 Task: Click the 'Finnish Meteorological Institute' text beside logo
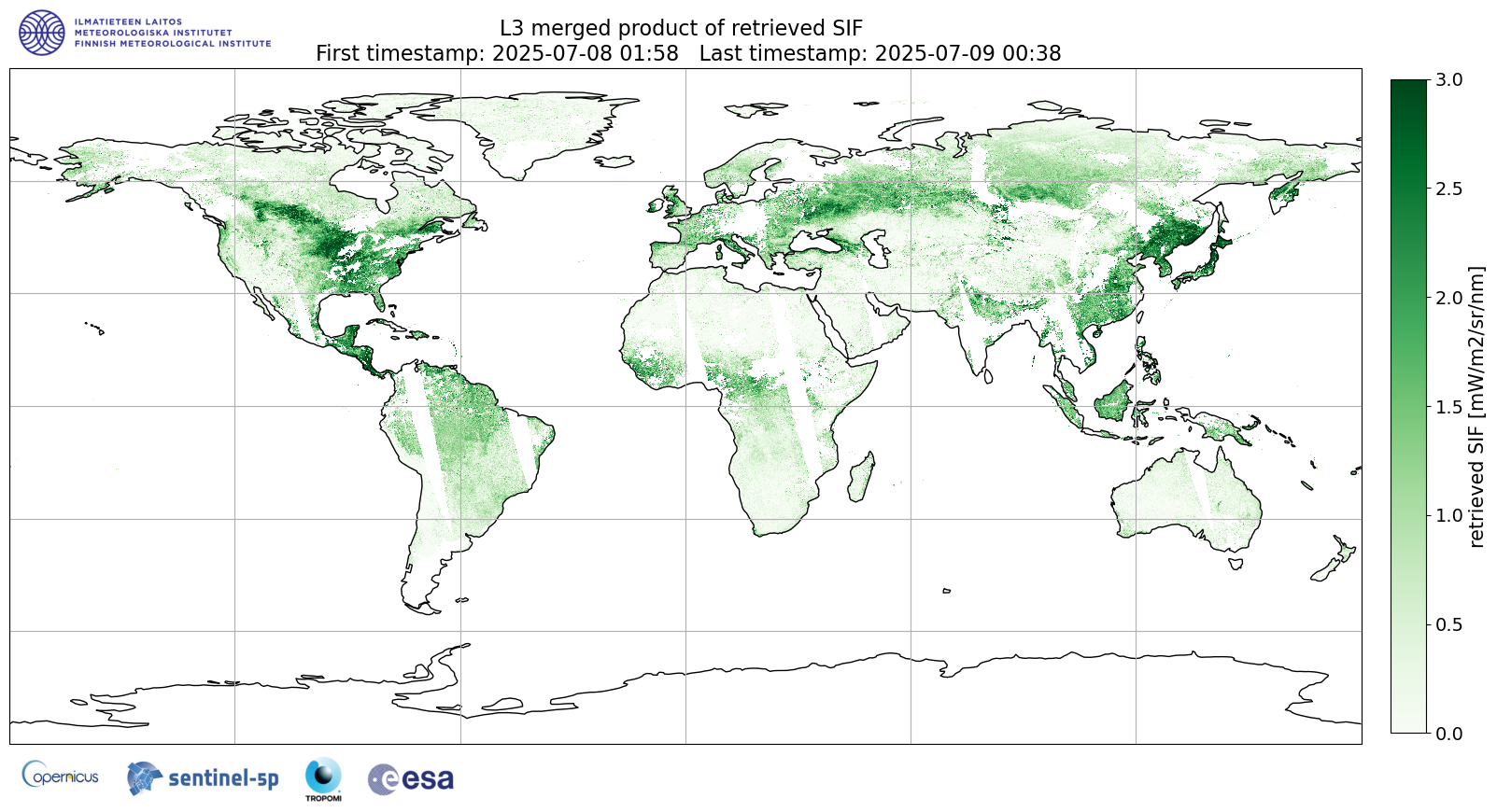(173, 43)
